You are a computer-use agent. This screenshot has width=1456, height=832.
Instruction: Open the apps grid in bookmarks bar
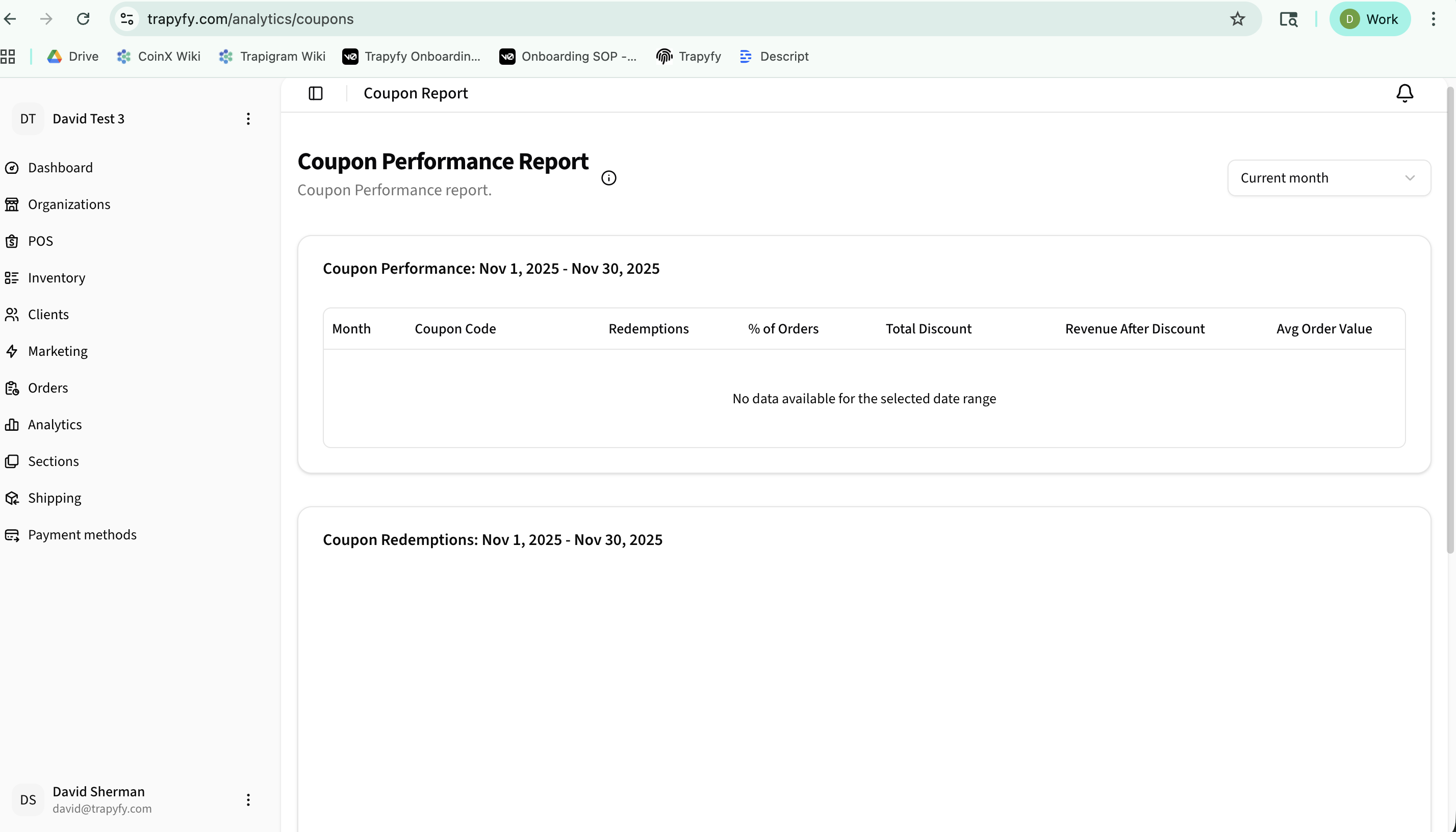(8, 56)
